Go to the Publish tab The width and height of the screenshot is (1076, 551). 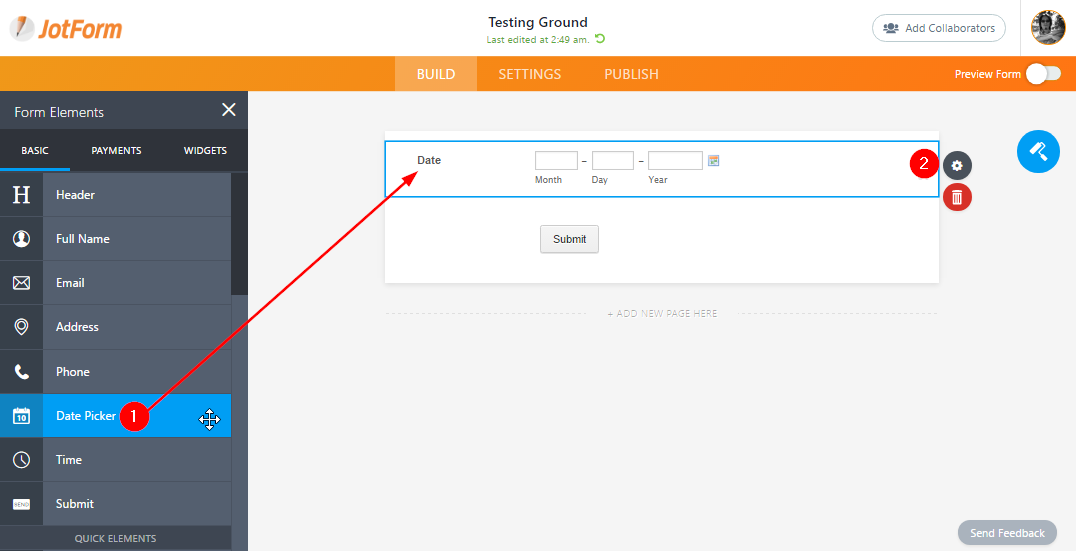click(x=631, y=74)
